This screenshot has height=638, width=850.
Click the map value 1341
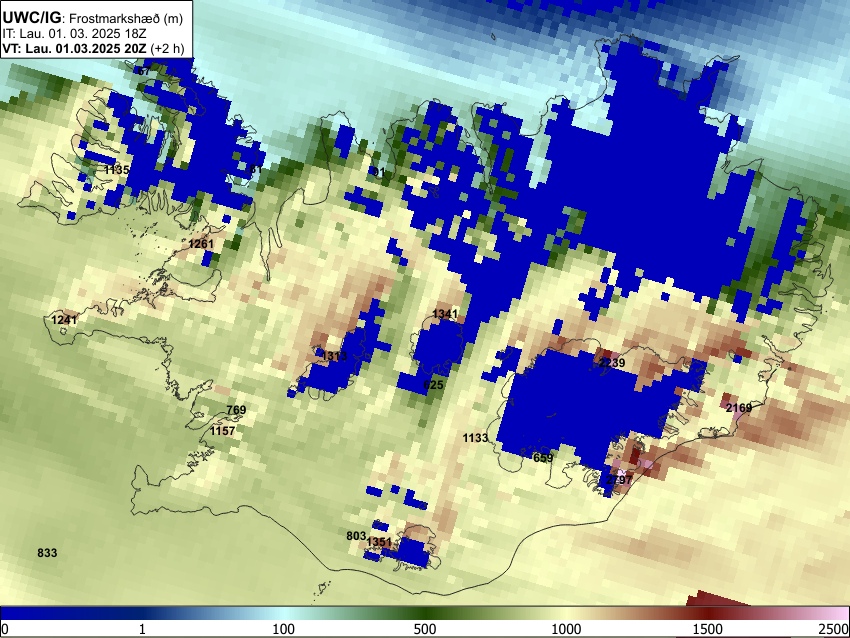445,314
